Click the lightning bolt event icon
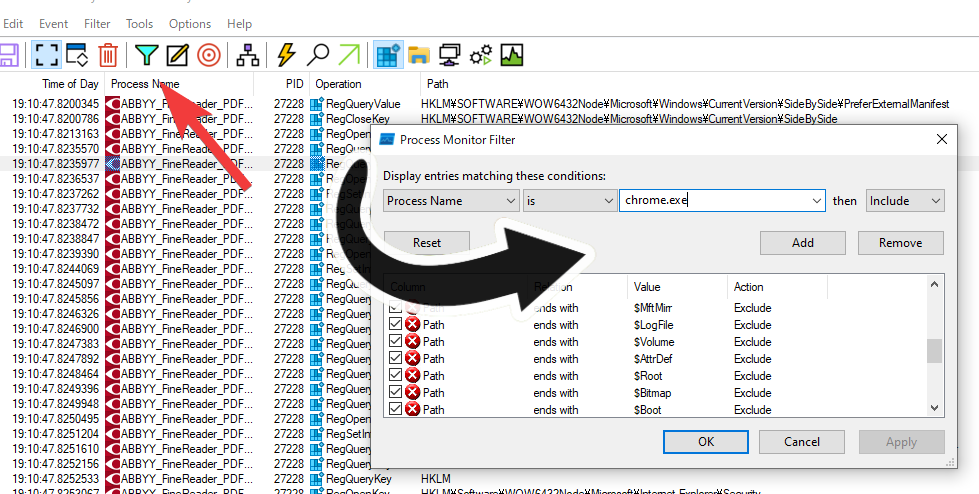 click(x=287, y=54)
